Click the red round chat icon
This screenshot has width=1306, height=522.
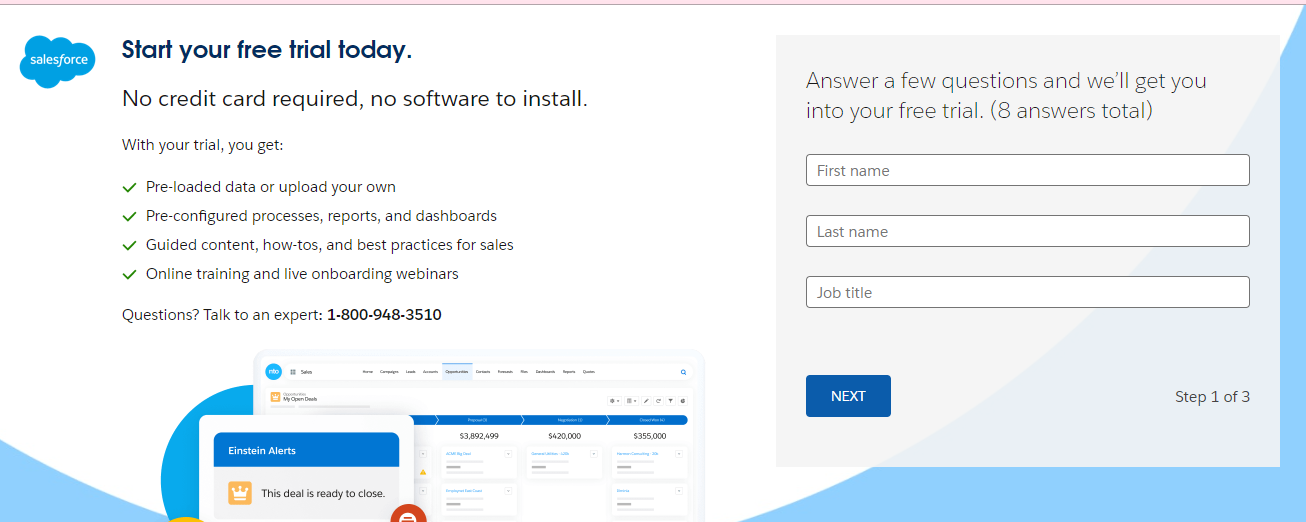[x=408, y=515]
